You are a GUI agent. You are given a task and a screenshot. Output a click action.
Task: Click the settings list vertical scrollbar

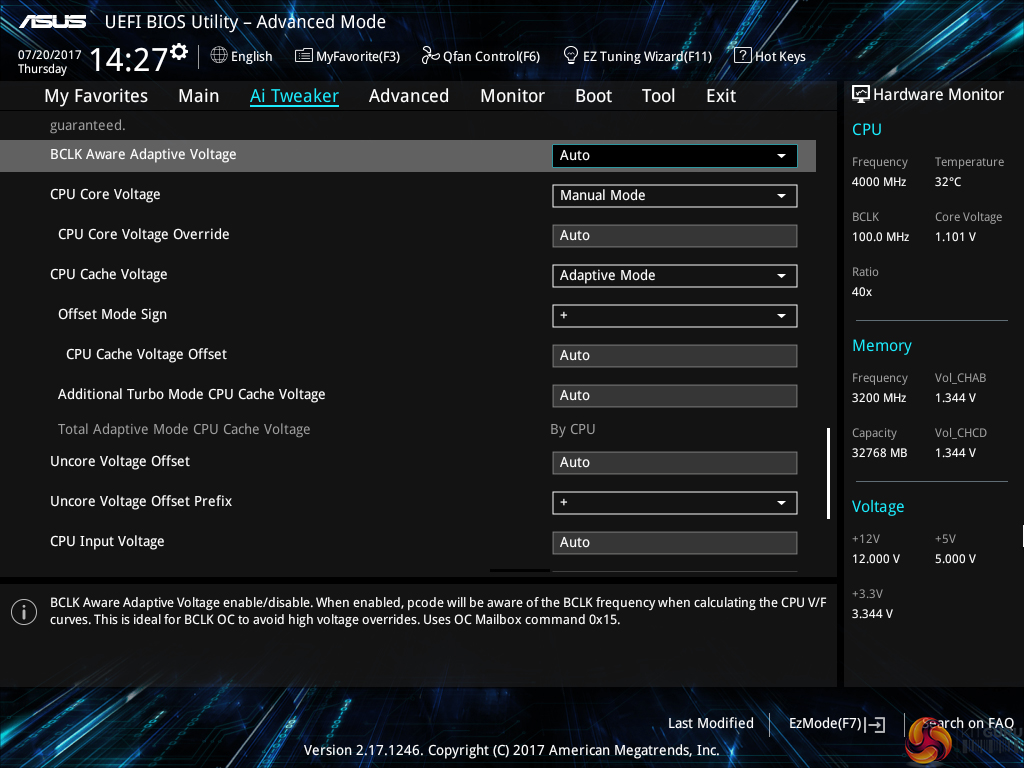[x=828, y=473]
